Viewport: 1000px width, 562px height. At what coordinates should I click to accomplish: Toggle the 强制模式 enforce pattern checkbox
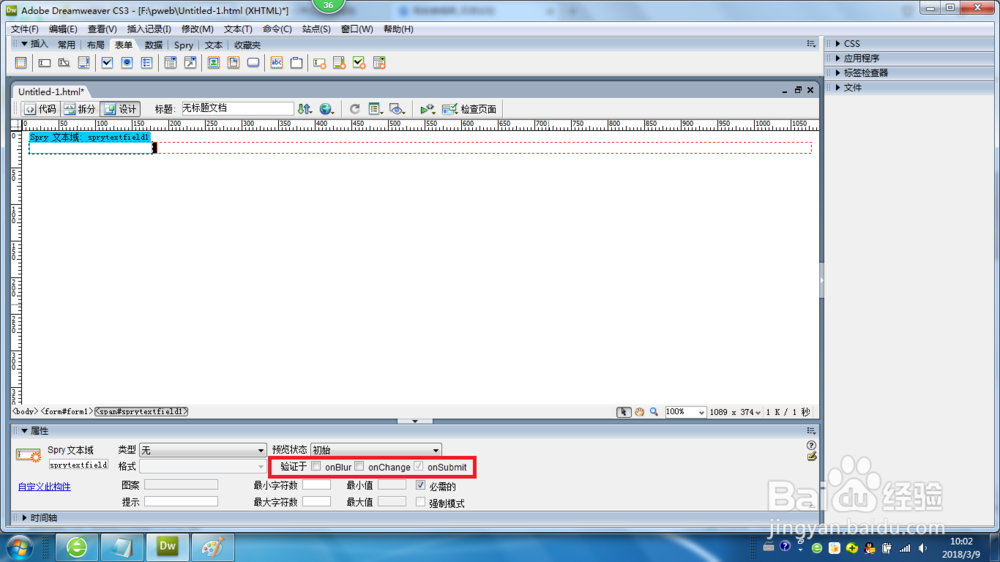coord(420,502)
